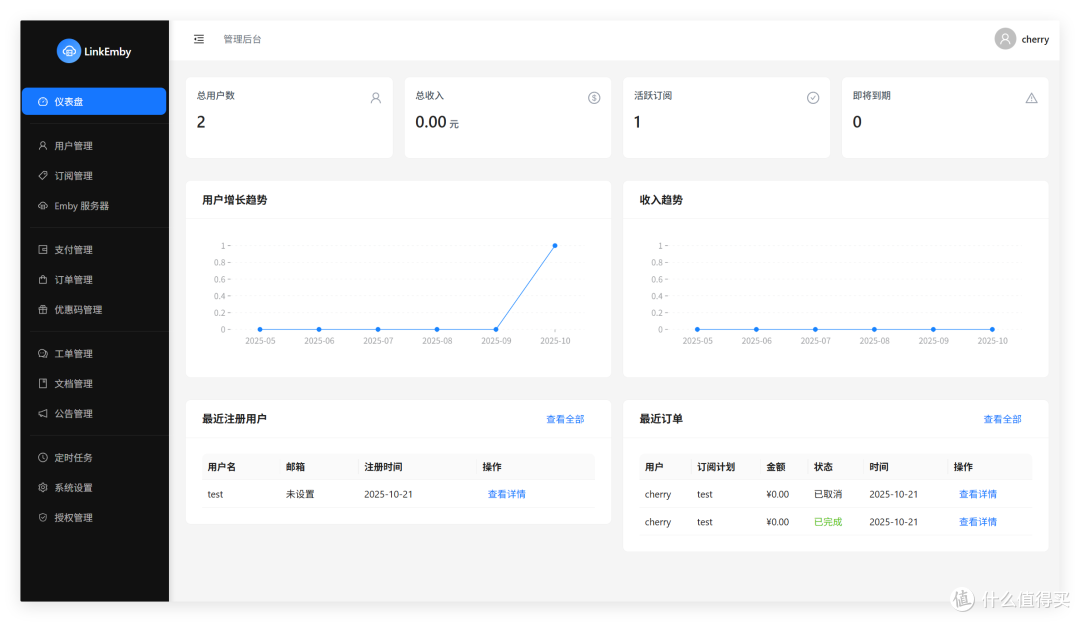This screenshot has width=1080, height=622.
Task: Click 查看全部 in 最近注册用户 panel
Action: 565,419
